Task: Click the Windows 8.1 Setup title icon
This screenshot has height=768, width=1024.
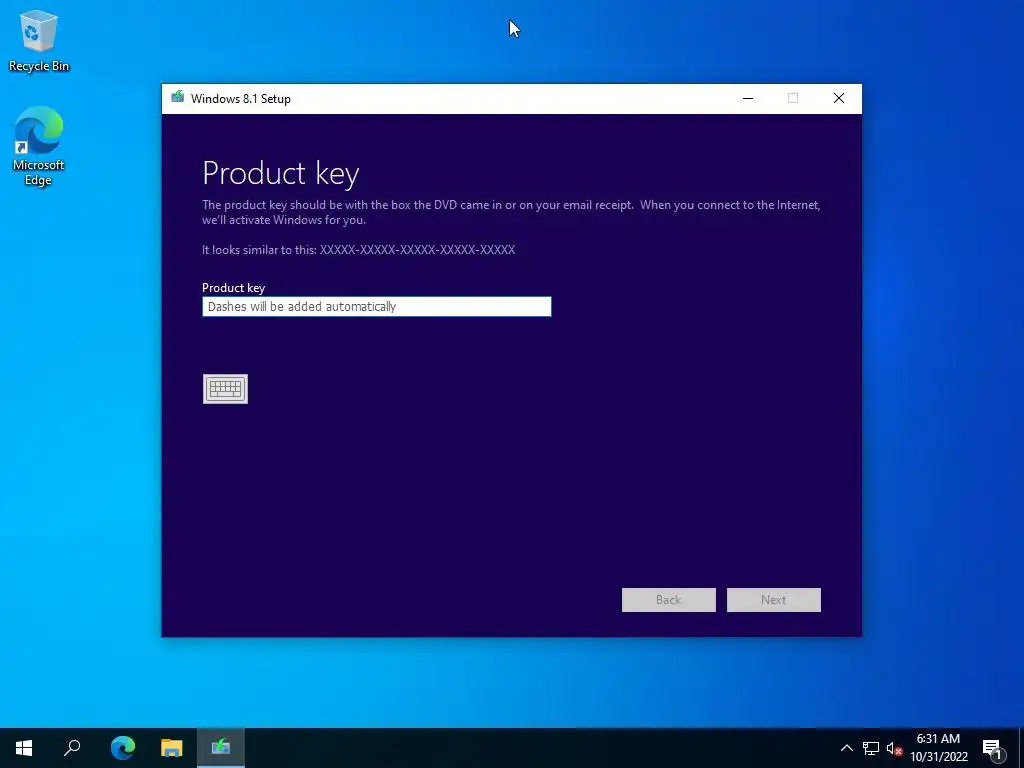Action: (x=178, y=98)
